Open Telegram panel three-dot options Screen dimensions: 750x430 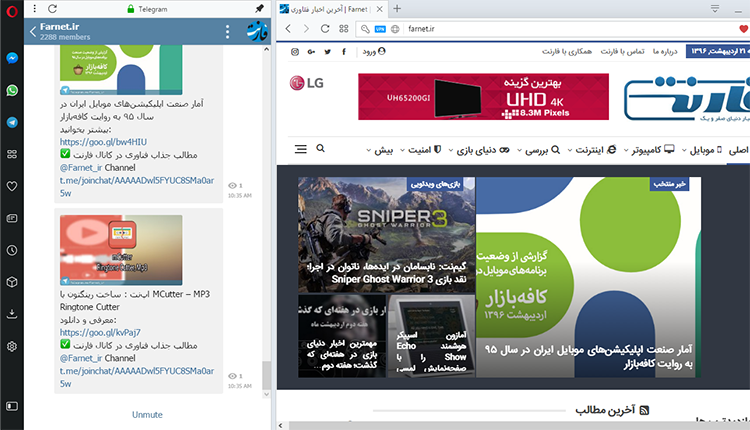click(35, 9)
